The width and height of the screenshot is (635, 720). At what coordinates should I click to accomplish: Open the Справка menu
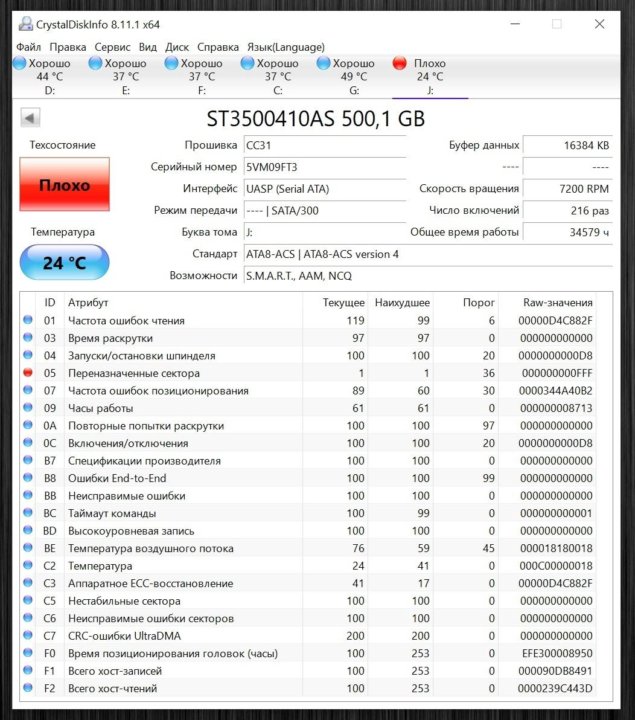click(217, 47)
